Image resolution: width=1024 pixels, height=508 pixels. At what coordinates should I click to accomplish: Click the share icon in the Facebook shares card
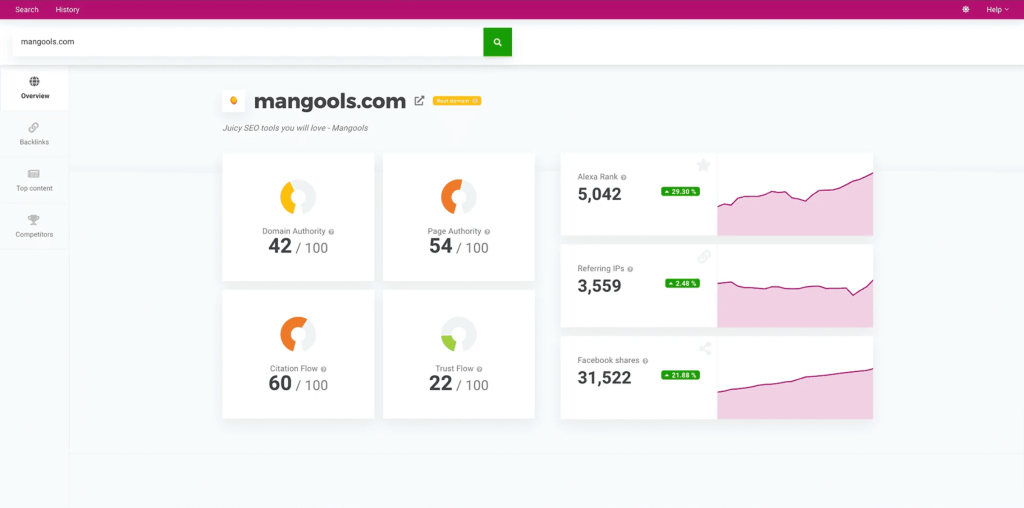[x=705, y=349]
